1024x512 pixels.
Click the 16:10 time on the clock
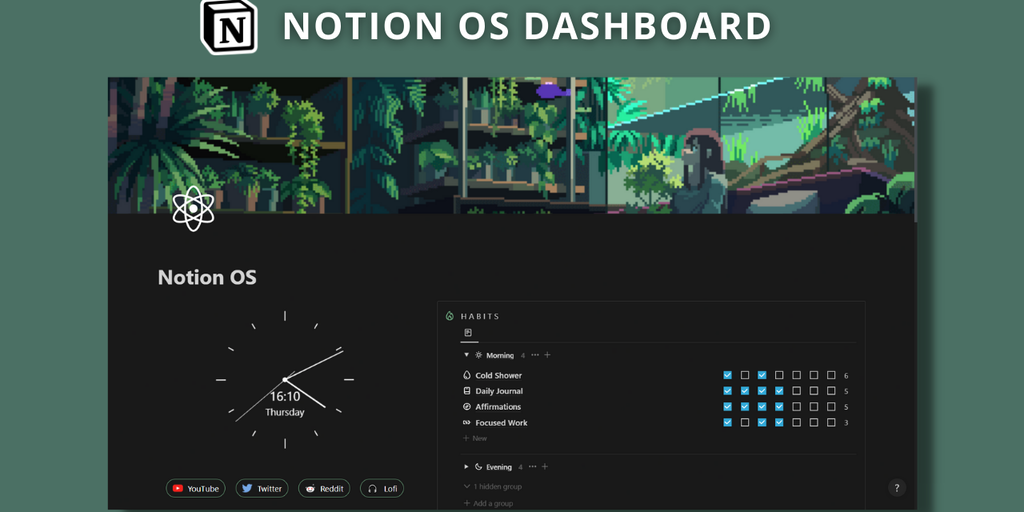(x=285, y=396)
